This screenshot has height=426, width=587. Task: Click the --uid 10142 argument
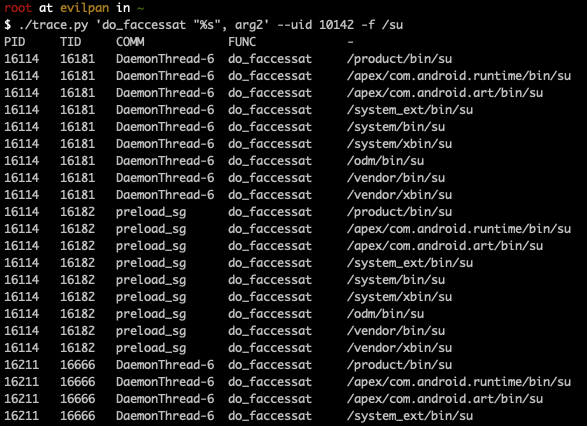318,25
